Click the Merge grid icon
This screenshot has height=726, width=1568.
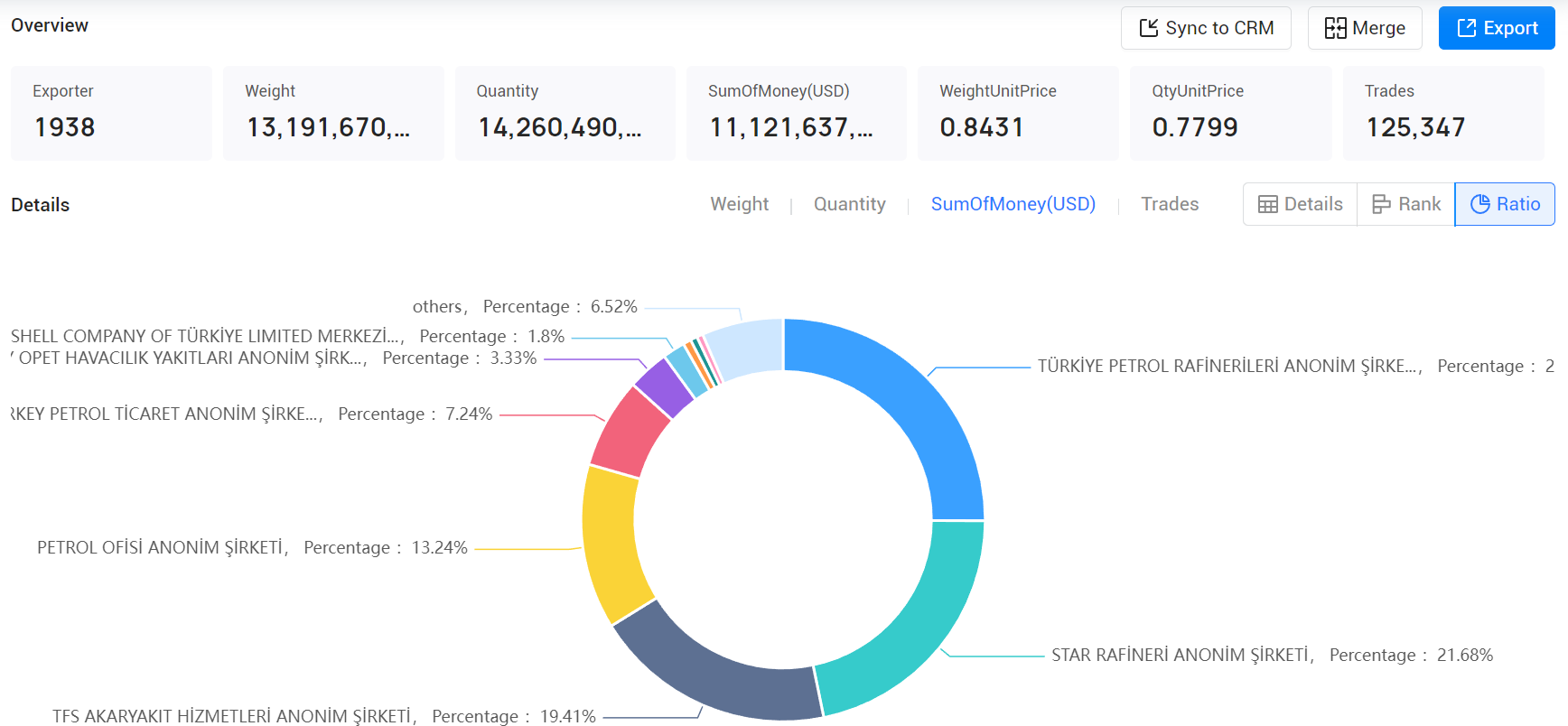click(x=1335, y=28)
